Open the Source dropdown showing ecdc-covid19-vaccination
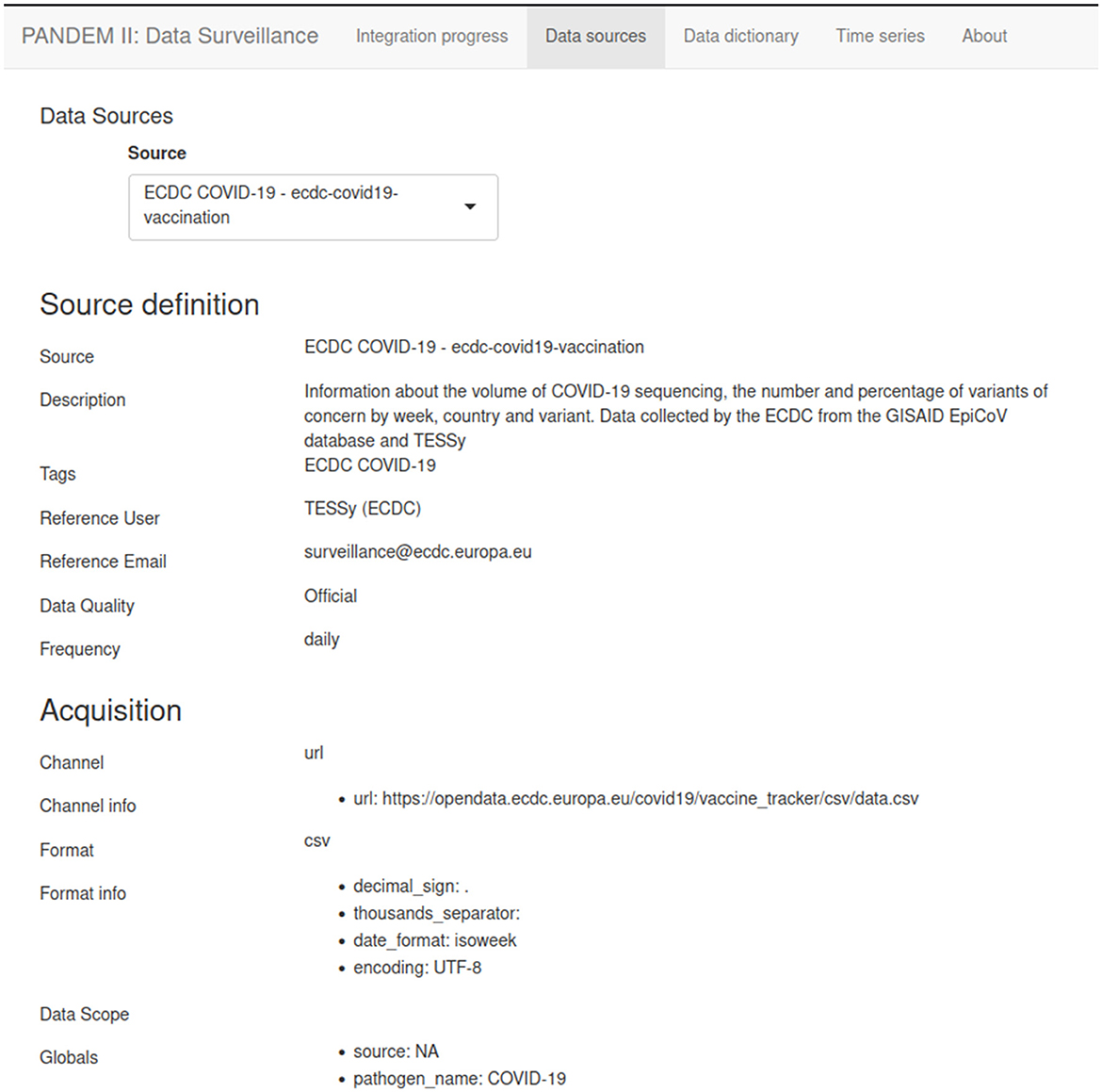The image size is (1102, 1092). (314, 207)
